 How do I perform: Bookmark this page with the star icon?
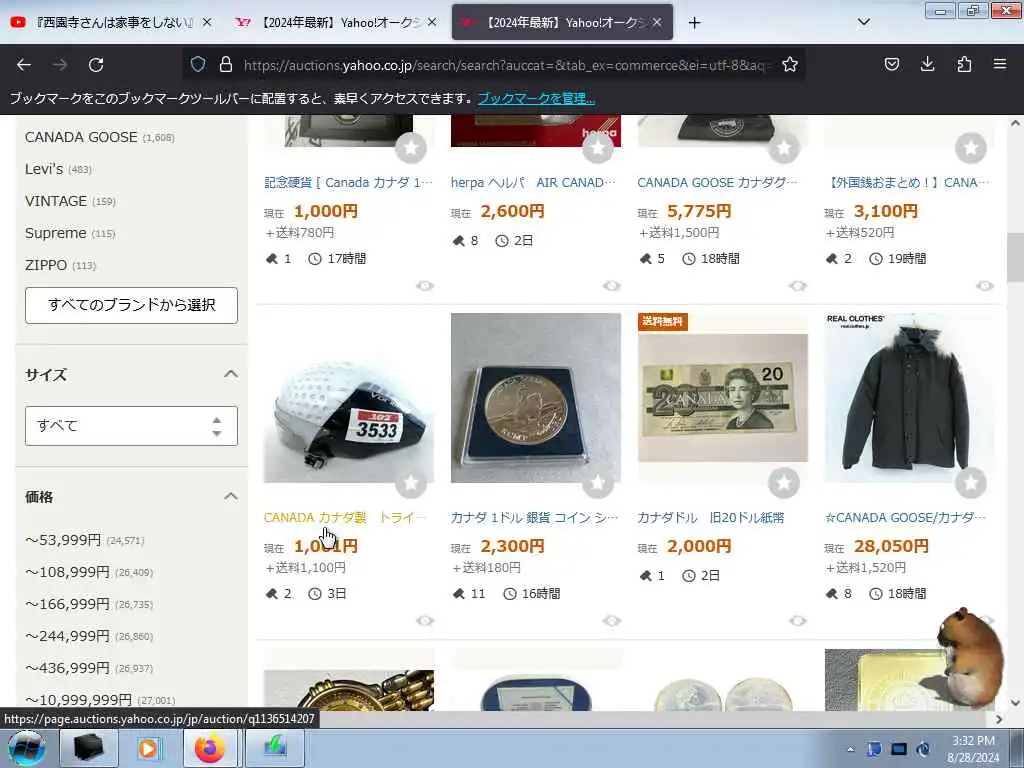coord(790,64)
